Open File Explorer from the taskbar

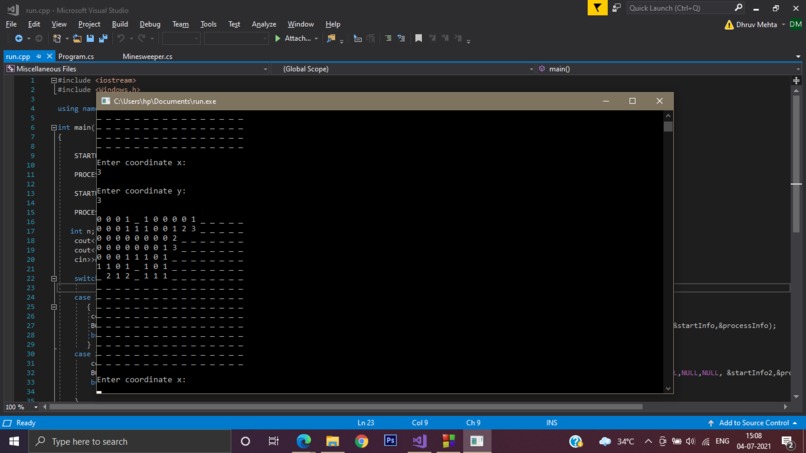coord(333,441)
